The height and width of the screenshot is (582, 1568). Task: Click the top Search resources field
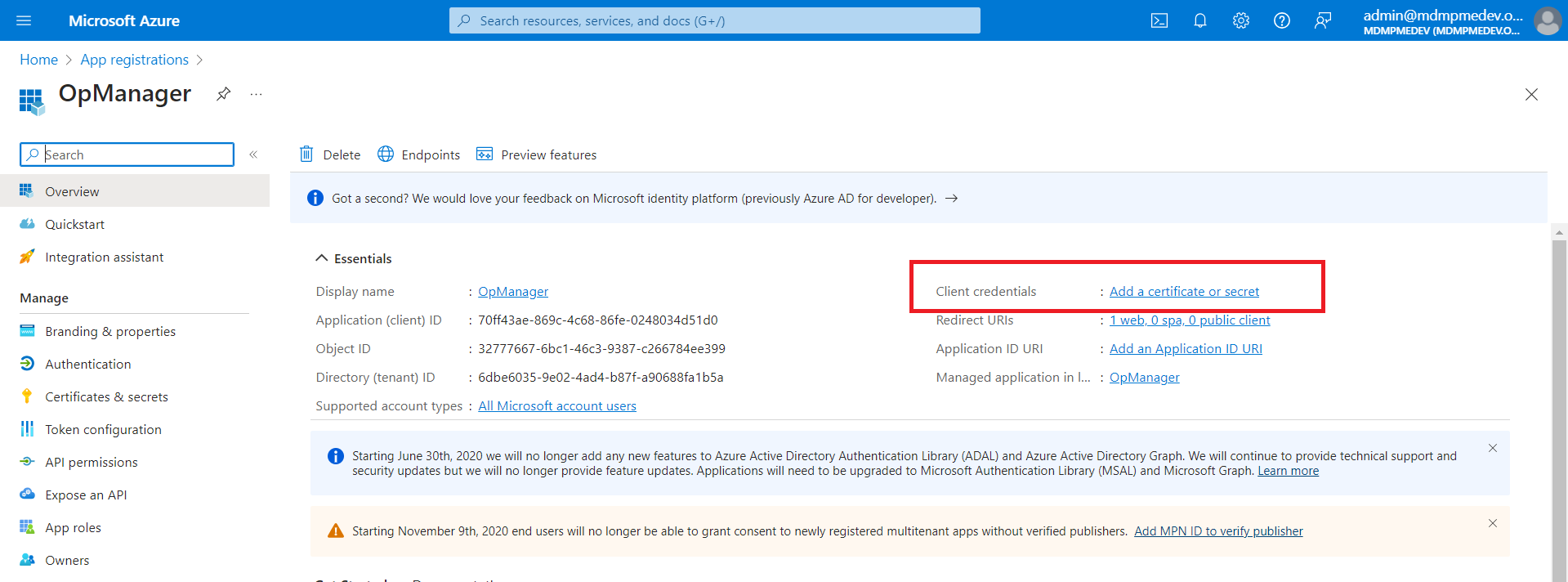[714, 20]
